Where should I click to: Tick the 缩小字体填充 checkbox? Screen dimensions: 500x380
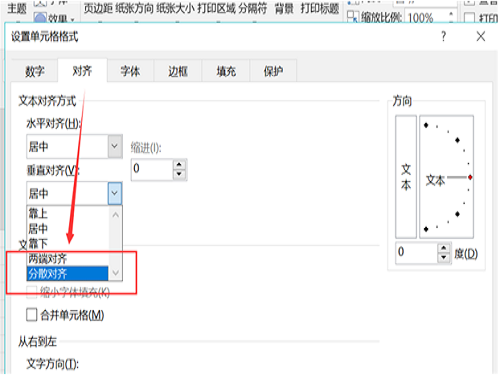point(31,292)
